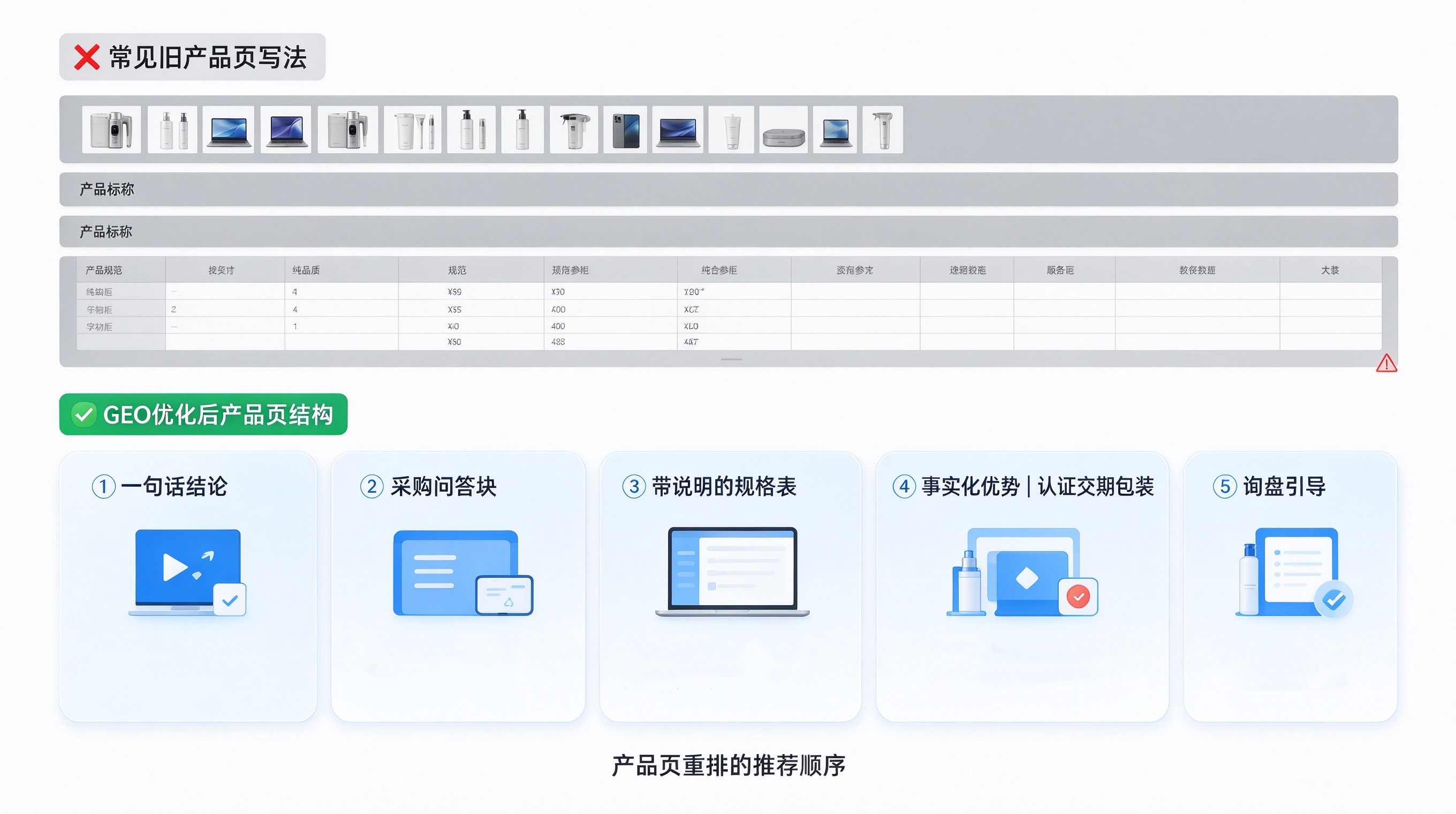Viewport: 1456px width, 814px height.
Task: Click the 一句话结论 card title
Action: click(x=174, y=487)
